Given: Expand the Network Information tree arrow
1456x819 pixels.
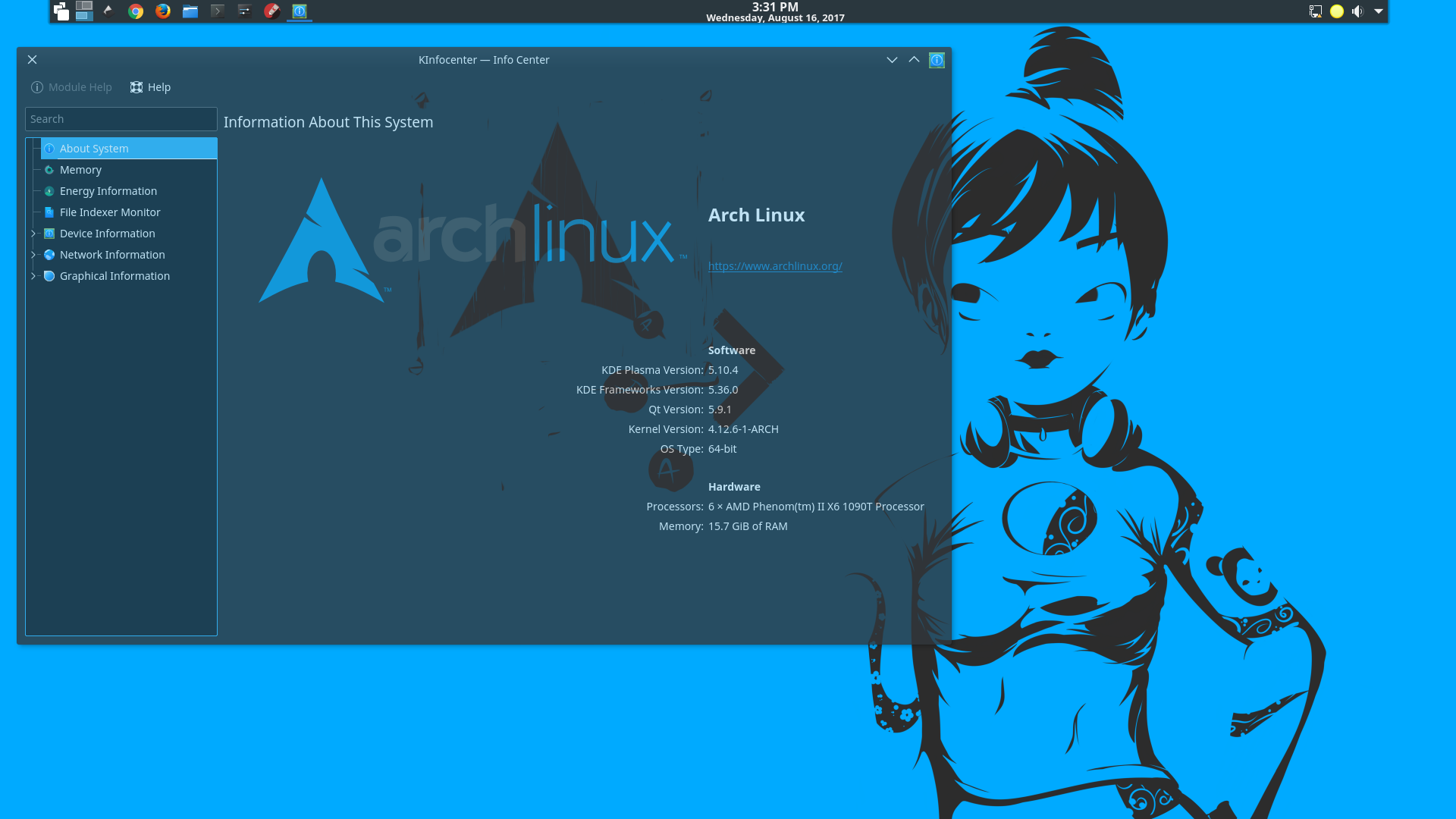Looking at the screenshot, I should [x=33, y=255].
